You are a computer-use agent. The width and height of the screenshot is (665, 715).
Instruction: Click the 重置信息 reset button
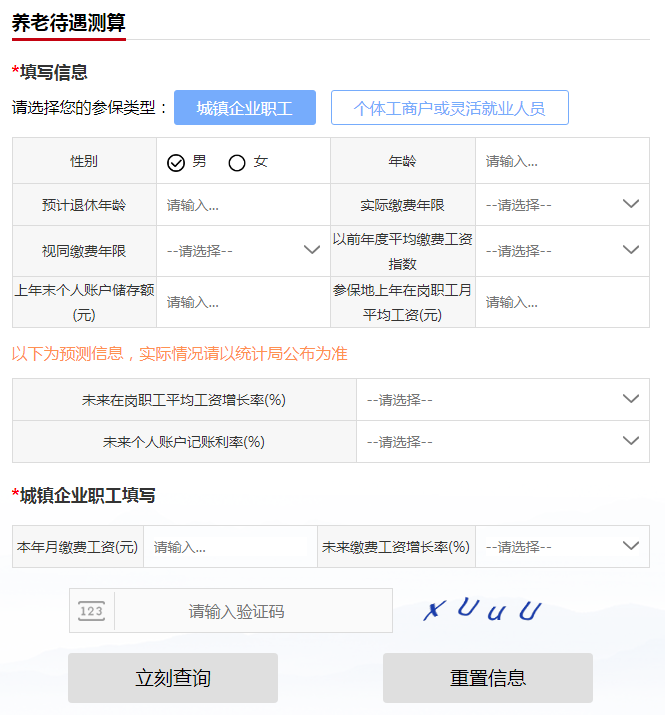(487, 678)
